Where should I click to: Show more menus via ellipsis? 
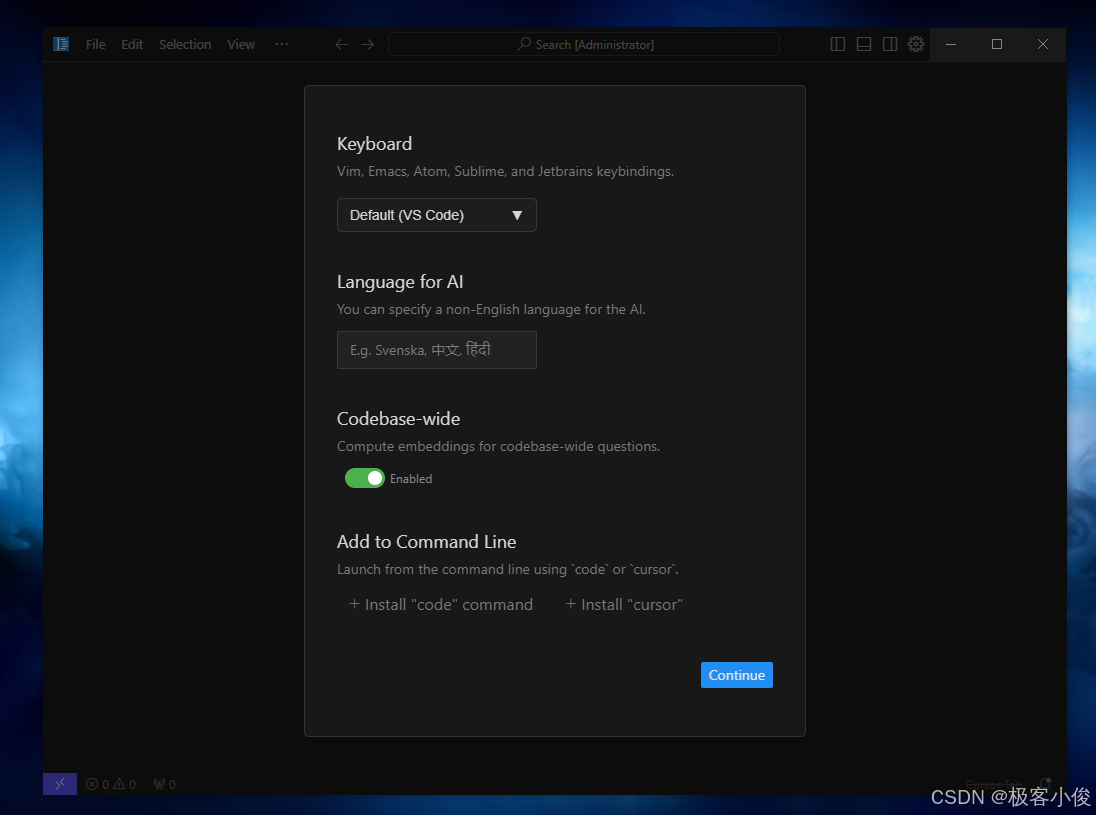coord(282,44)
